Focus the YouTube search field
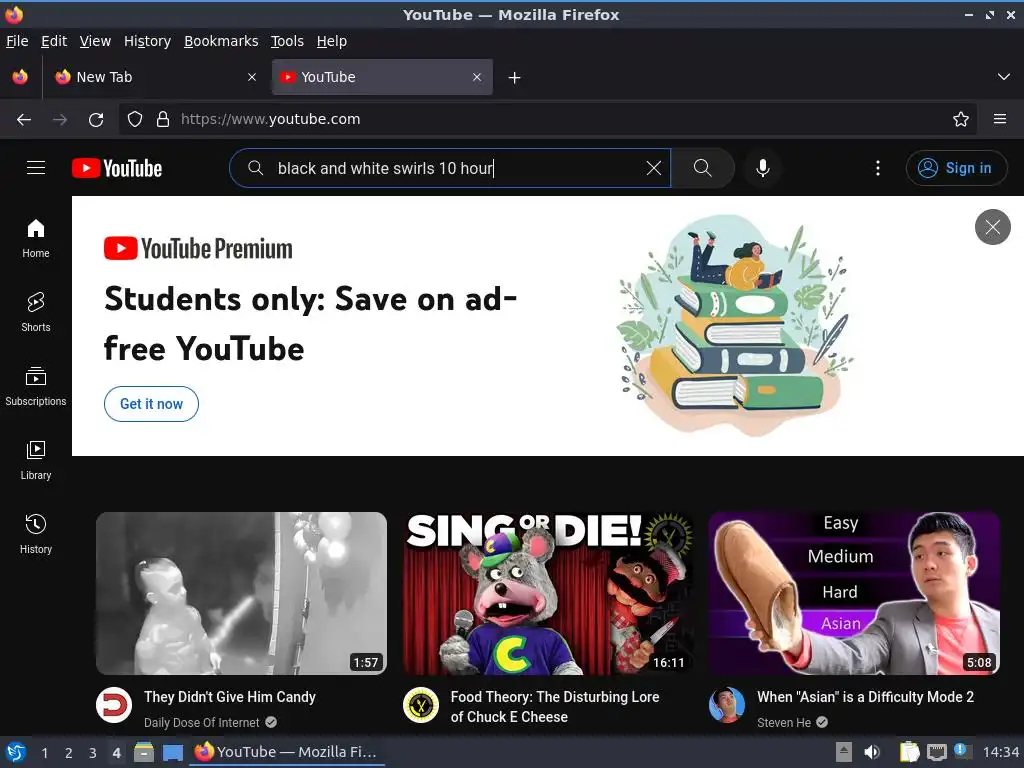1024x768 pixels. pos(451,168)
